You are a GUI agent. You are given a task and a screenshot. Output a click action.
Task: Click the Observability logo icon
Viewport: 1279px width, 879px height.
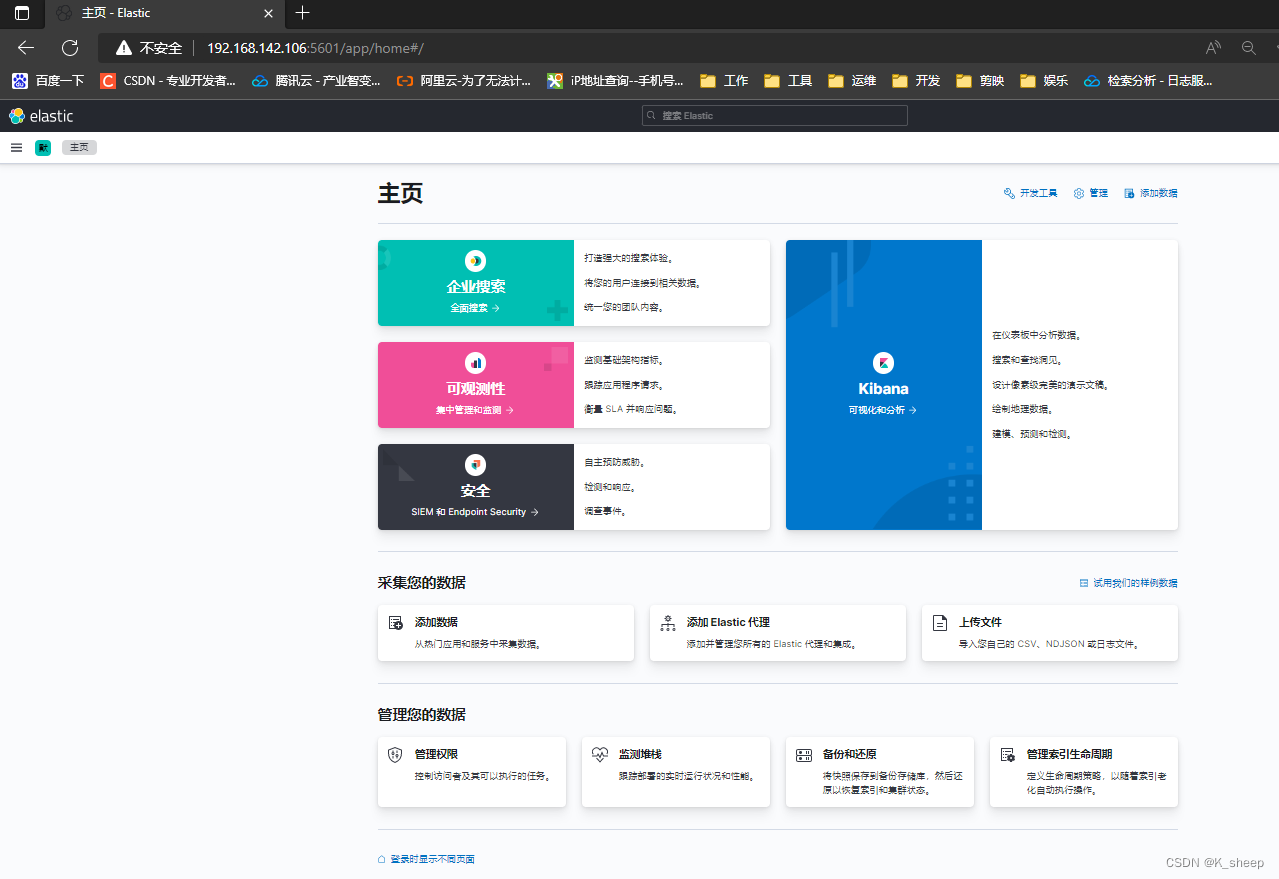(475, 363)
